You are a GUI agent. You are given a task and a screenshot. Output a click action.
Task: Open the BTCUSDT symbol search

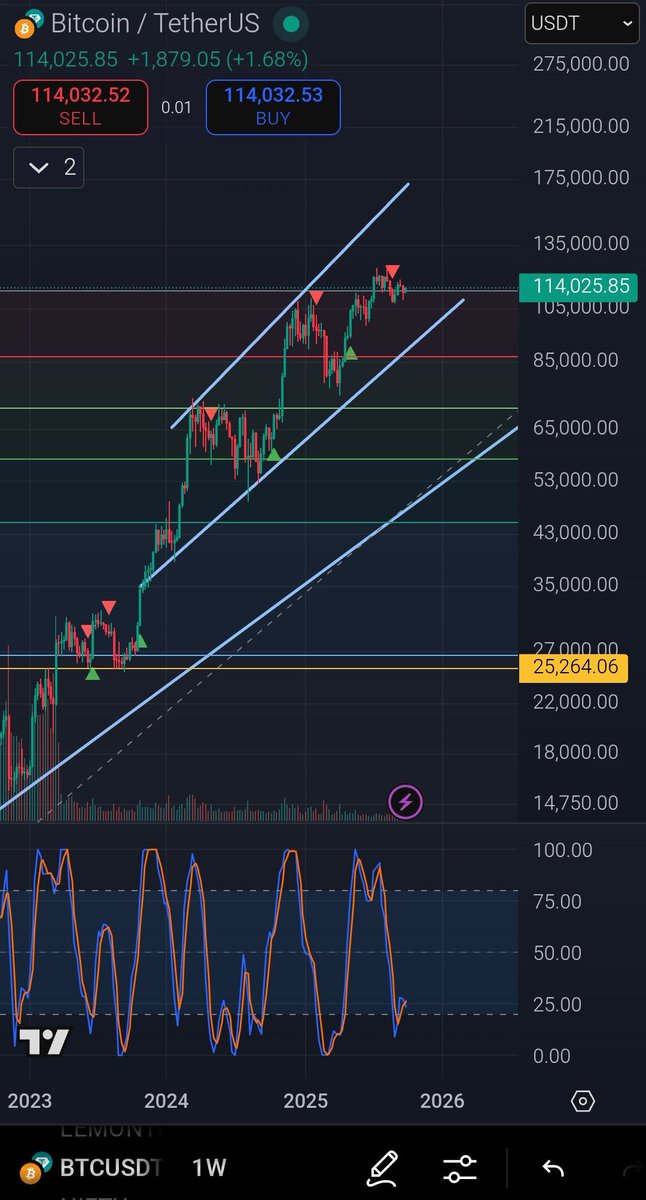point(111,1167)
